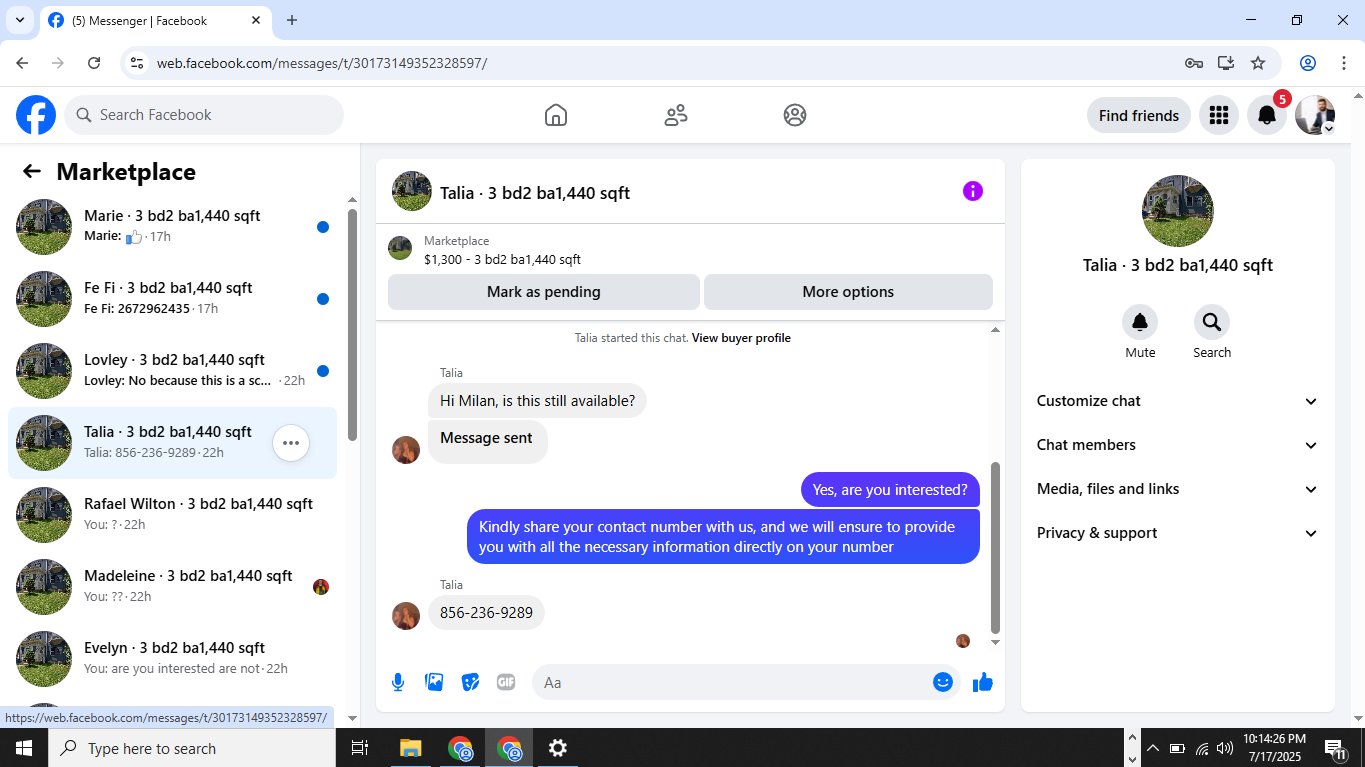Open Chrome profile icon

pyautogui.click(x=1308, y=63)
